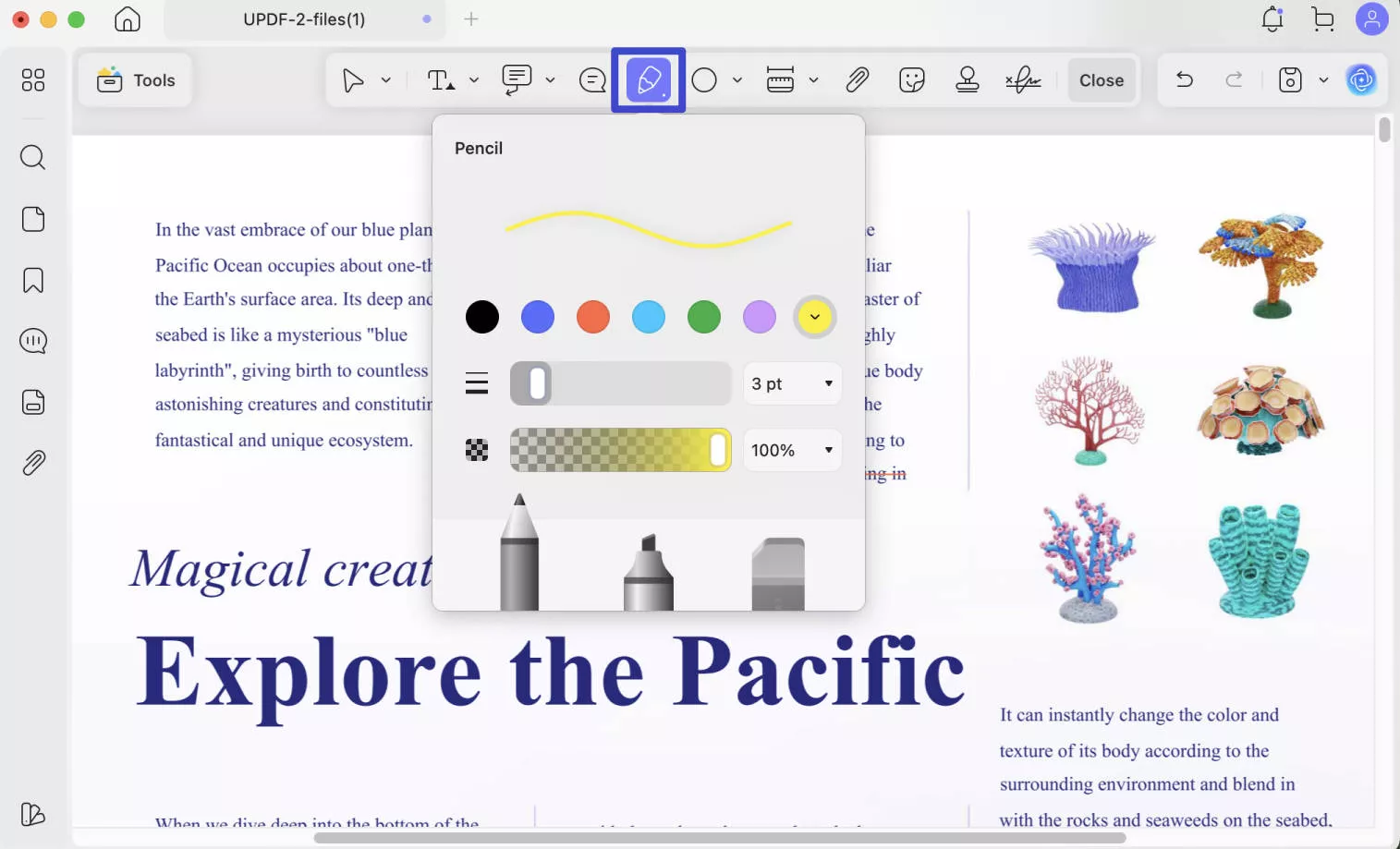Select the text comment note tool
This screenshot has width=1400, height=849.
coord(517,80)
